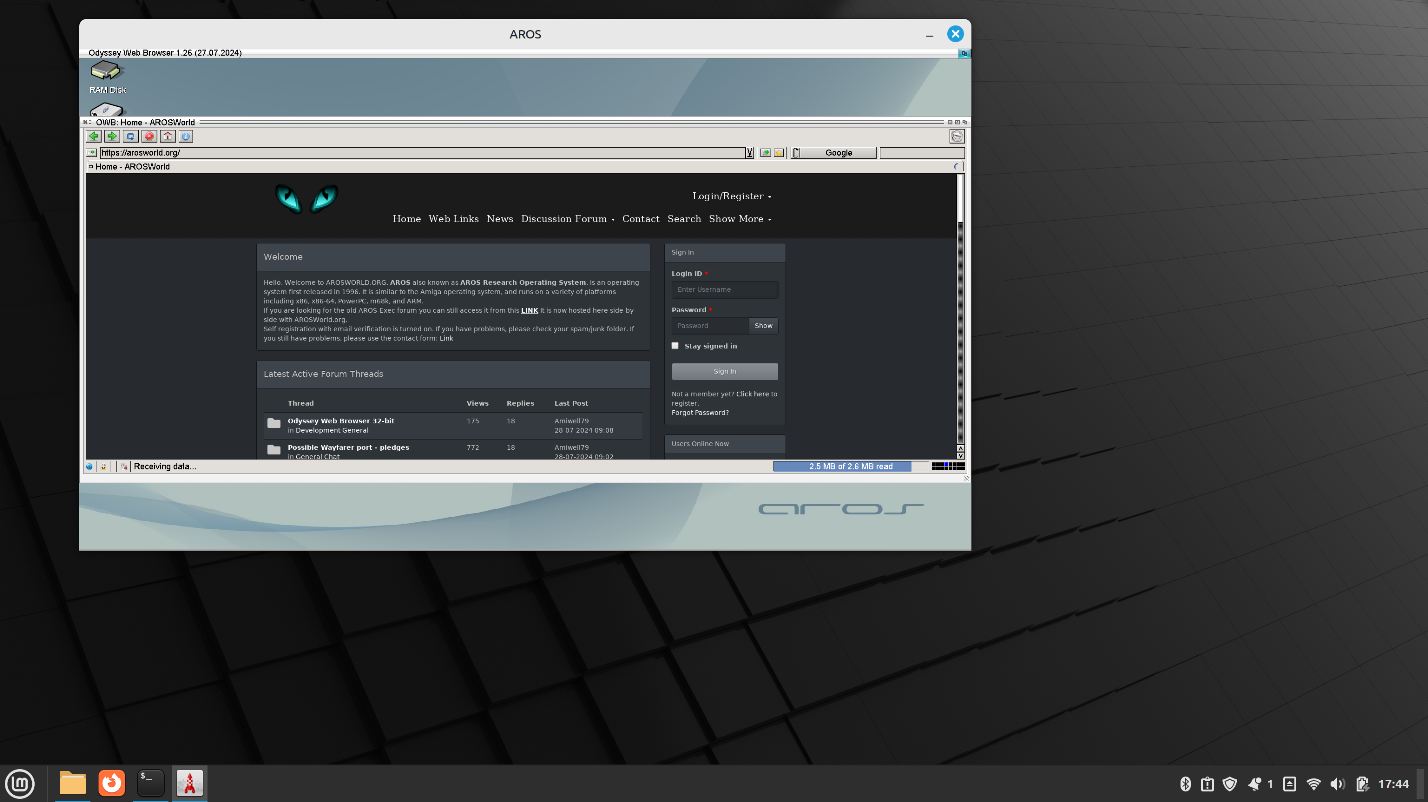
Task: Click the network activity indicator in status bar
Action: pos(948,466)
